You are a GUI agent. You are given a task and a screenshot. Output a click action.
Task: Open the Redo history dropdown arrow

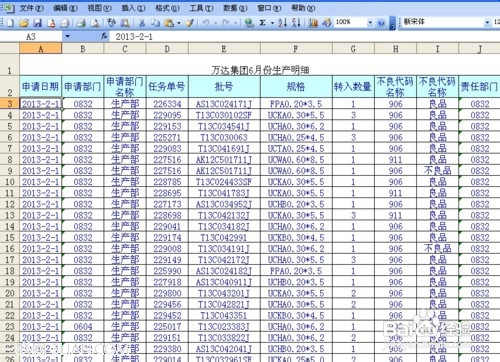click(x=236, y=23)
